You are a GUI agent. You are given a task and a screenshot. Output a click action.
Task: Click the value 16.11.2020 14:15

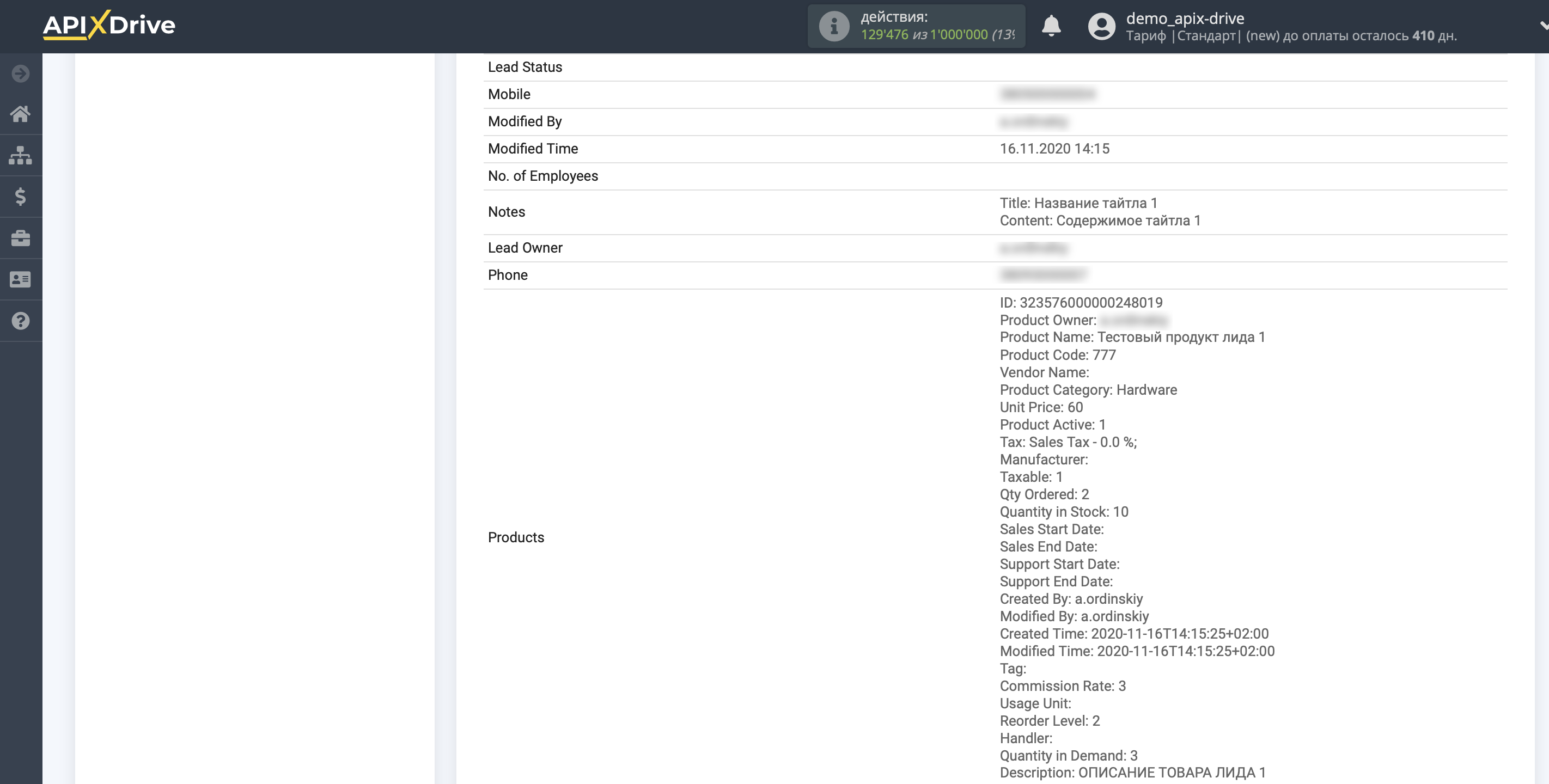tap(1054, 149)
